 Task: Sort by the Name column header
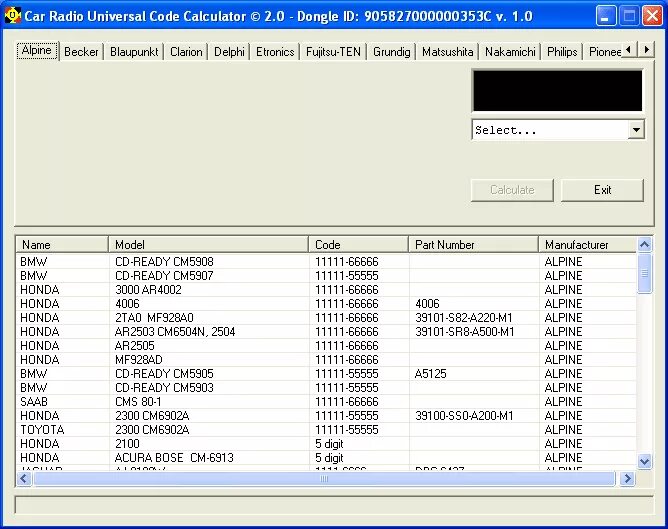point(62,245)
